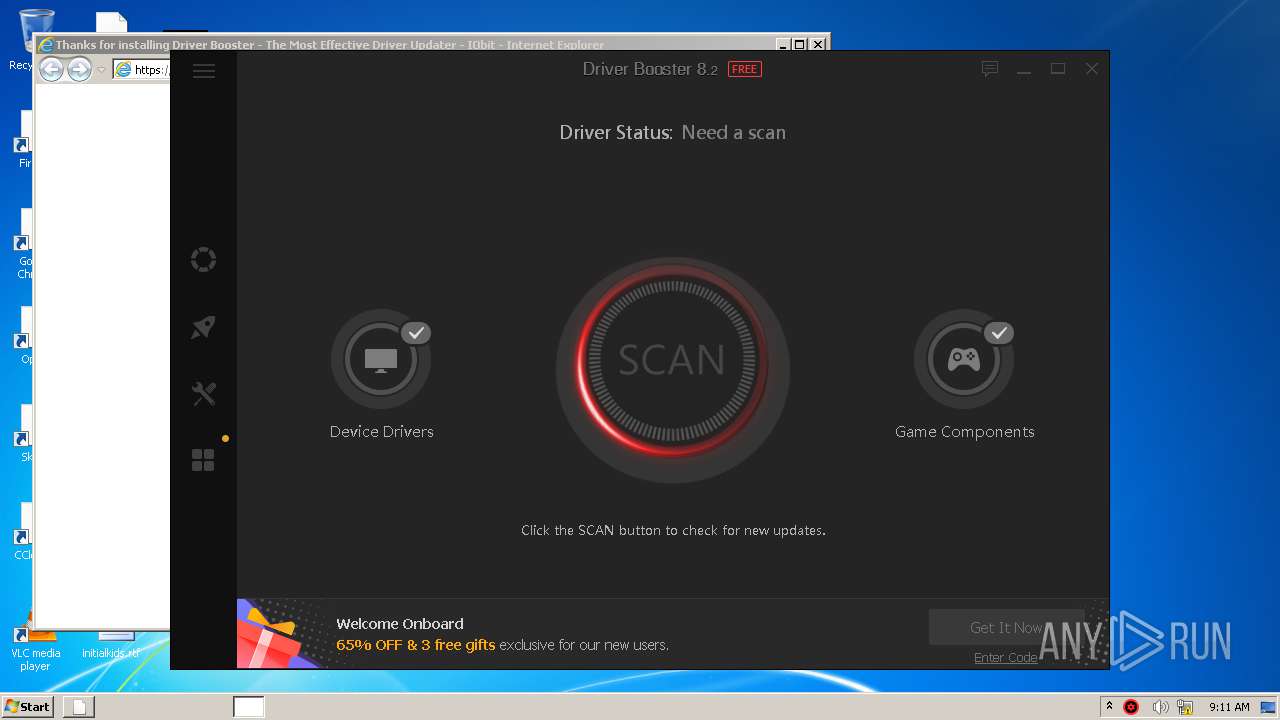This screenshot has width=1280, height=720.
Task: Open the Action Center grid icon
Action: tap(203, 460)
